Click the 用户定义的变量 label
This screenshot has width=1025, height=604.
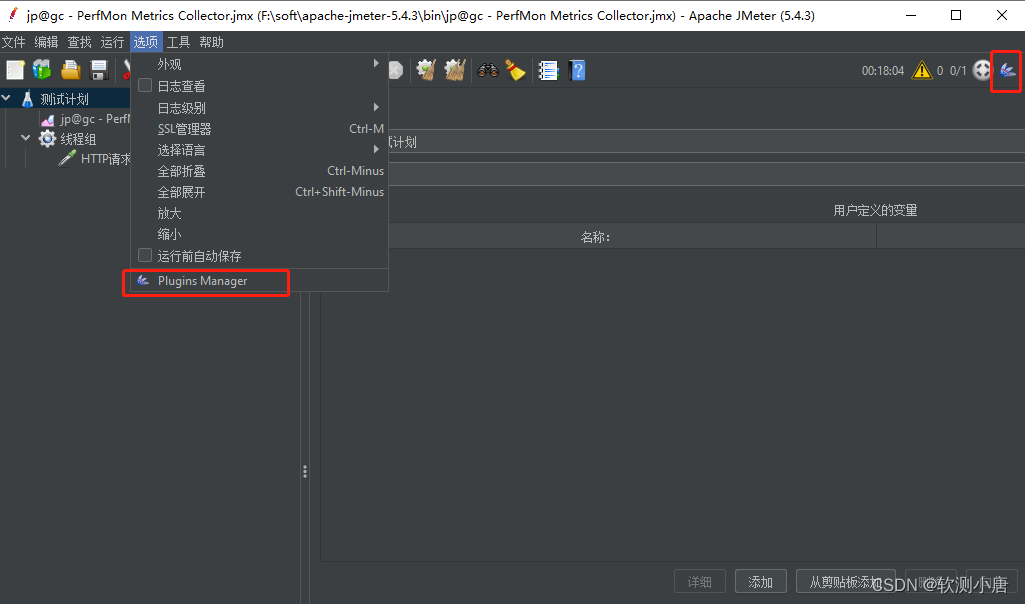click(x=875, y=210)
